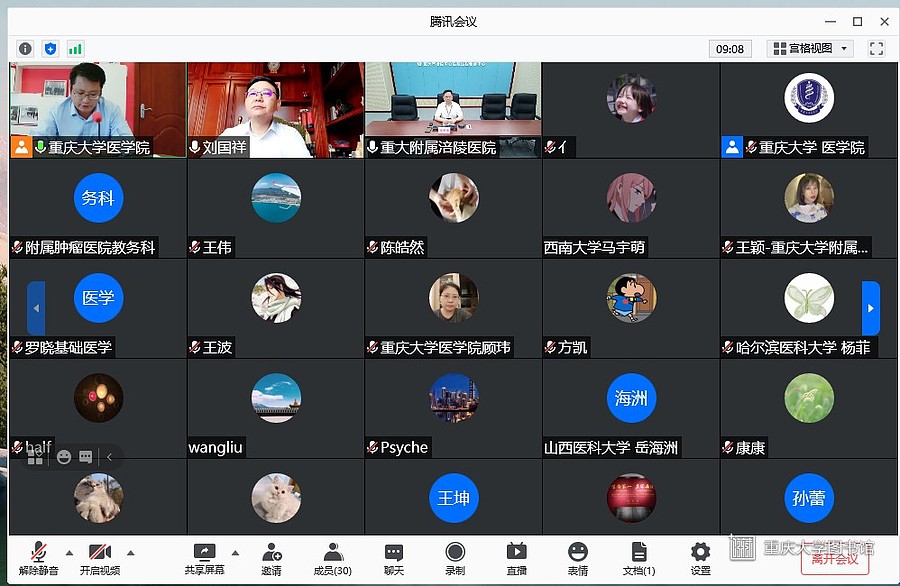Image resolution: width=900 pixels, height=586 pixels.
Task: Minimize the 腾讯会议 window
Action: pos(831,22)
